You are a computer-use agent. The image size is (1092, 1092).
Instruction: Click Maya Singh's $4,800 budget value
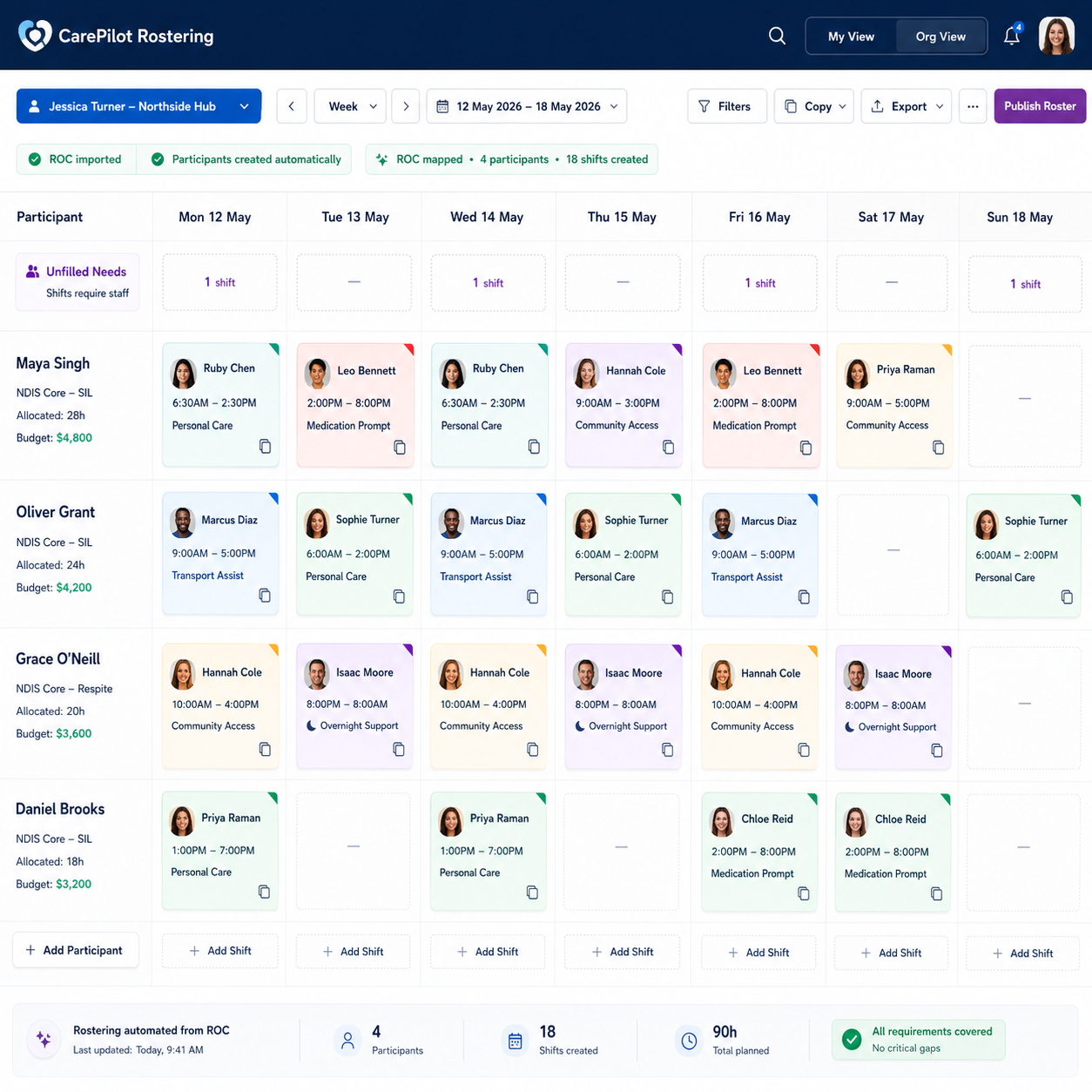(x=74, y=438)
